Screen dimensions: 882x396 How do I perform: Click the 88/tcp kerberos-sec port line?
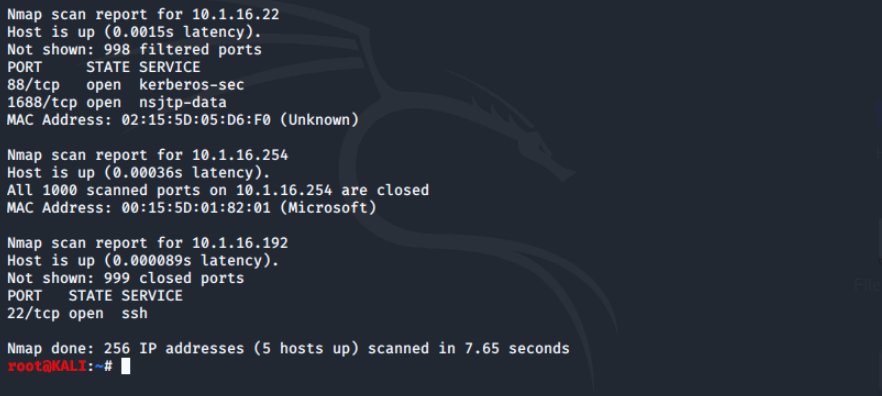[125, 84]
